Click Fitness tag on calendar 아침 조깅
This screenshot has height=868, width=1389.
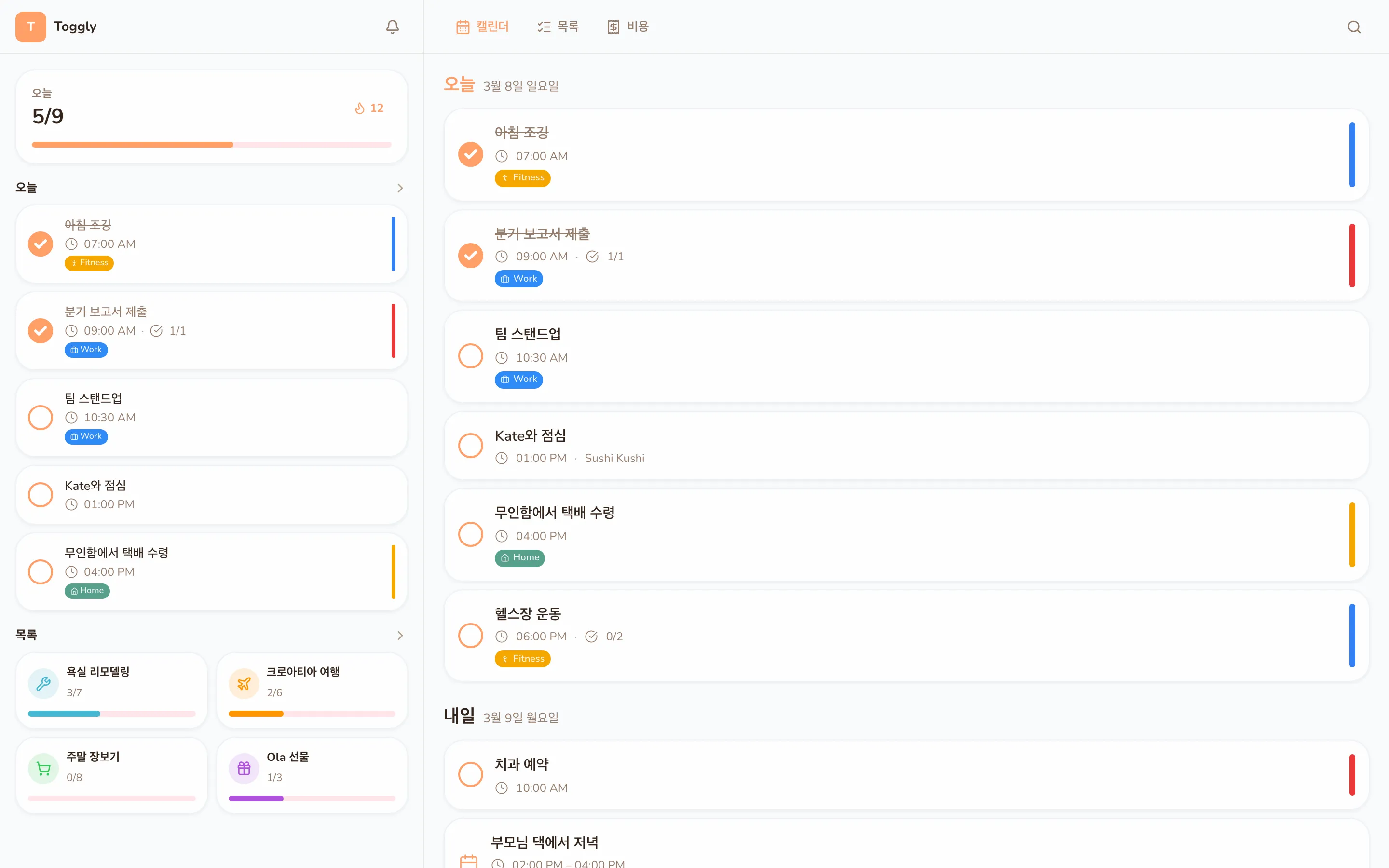[522, 178]
